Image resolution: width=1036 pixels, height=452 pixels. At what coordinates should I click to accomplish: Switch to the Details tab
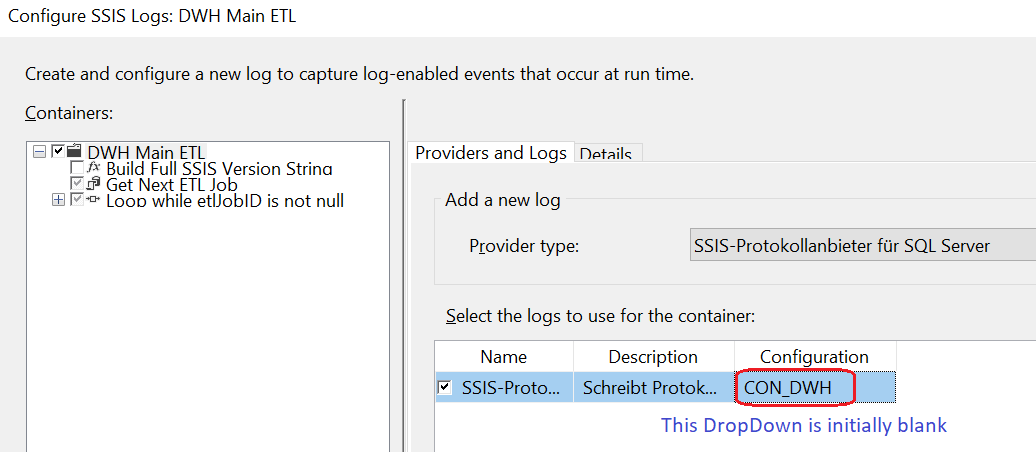606,154
